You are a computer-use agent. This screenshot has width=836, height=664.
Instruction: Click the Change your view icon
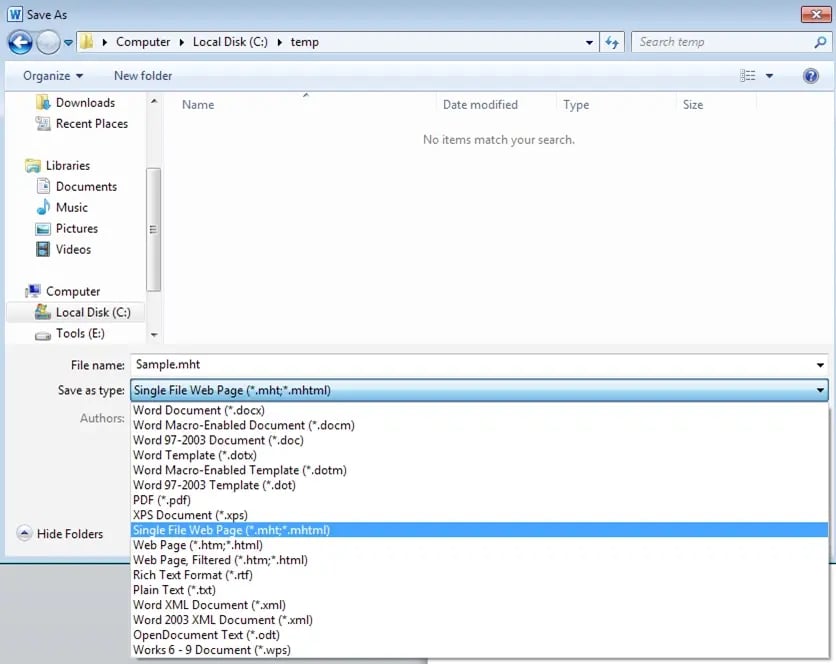click(x=748, y=76)
